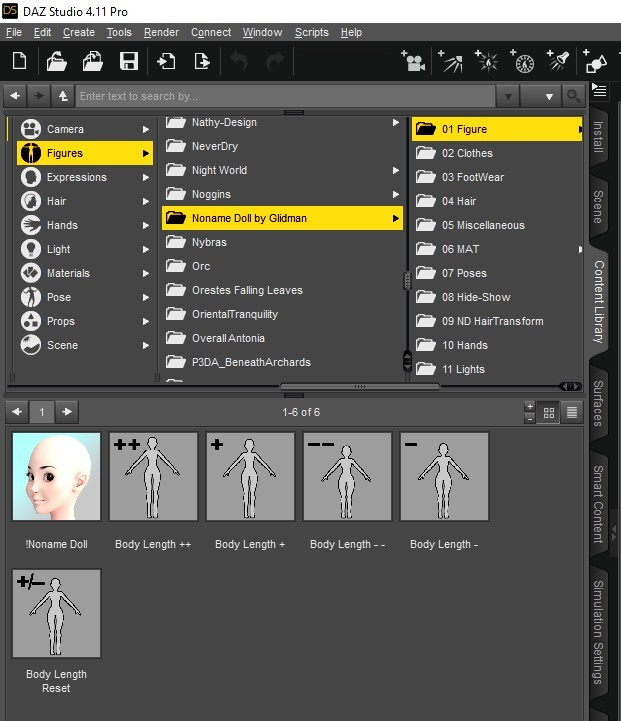This screenshot has width=621, height=721.
Task: Expand the Night World folder arrow
Action: point(396,171)
